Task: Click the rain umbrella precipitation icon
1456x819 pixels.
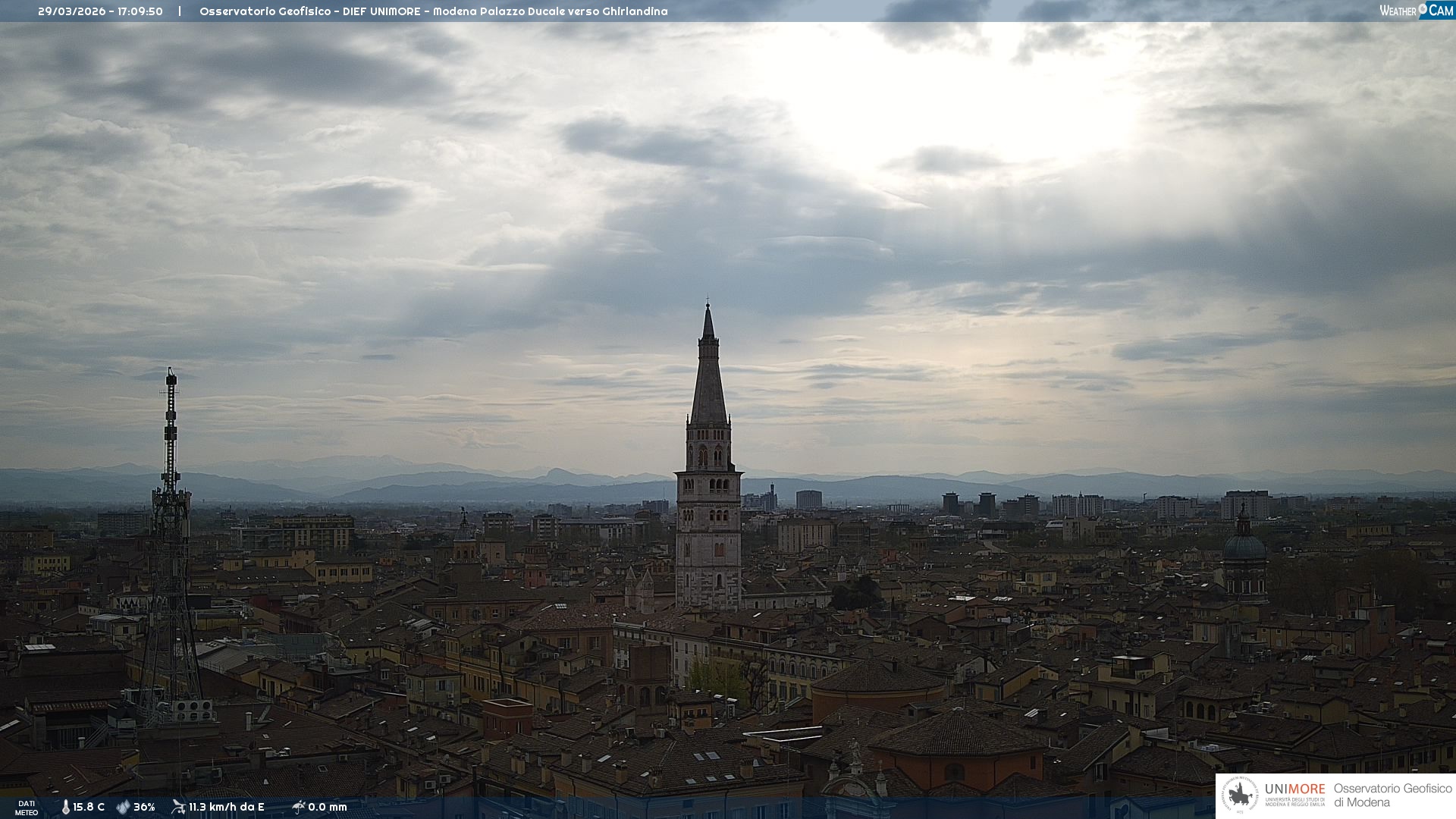Action: click(299, 807)
